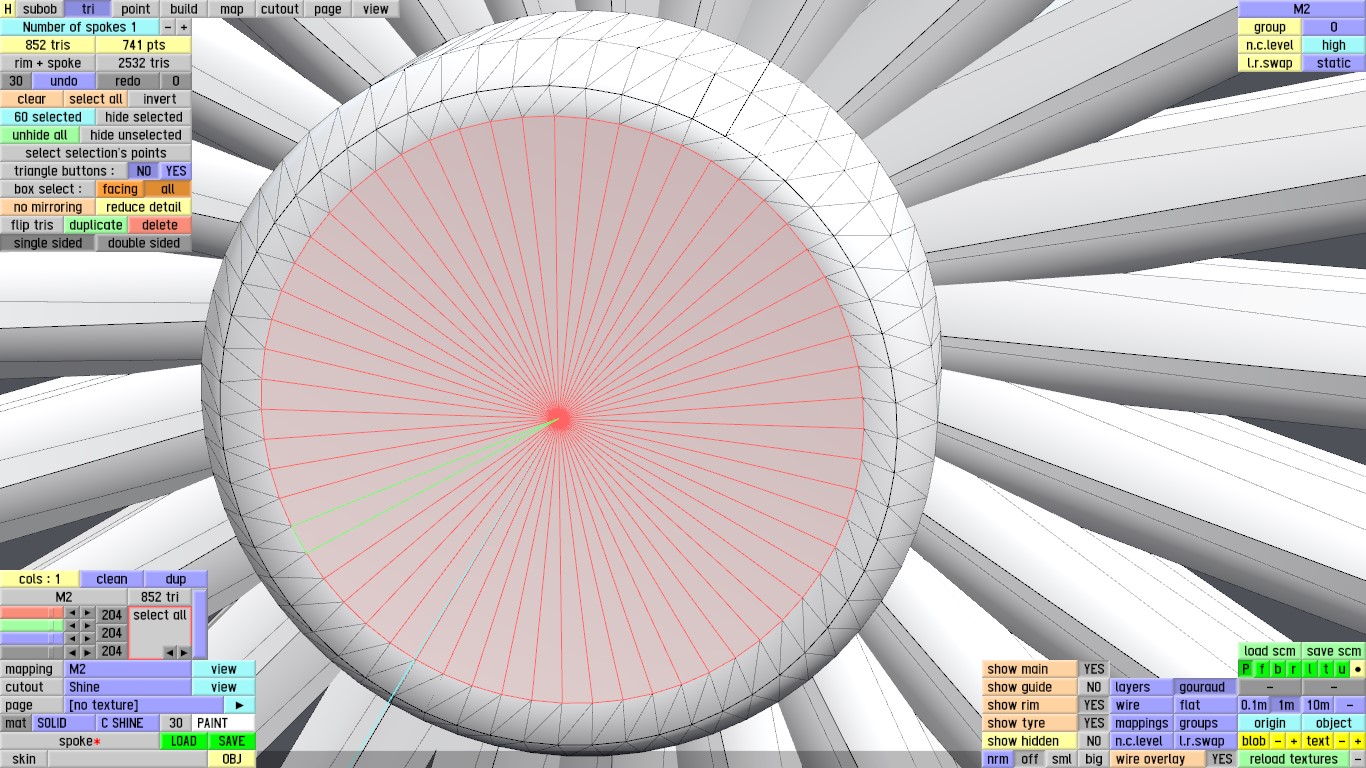This screenshot has width=1366, height=768.
Task: Decrease the number of spokes with minus
Action: (x=167, y=27)
